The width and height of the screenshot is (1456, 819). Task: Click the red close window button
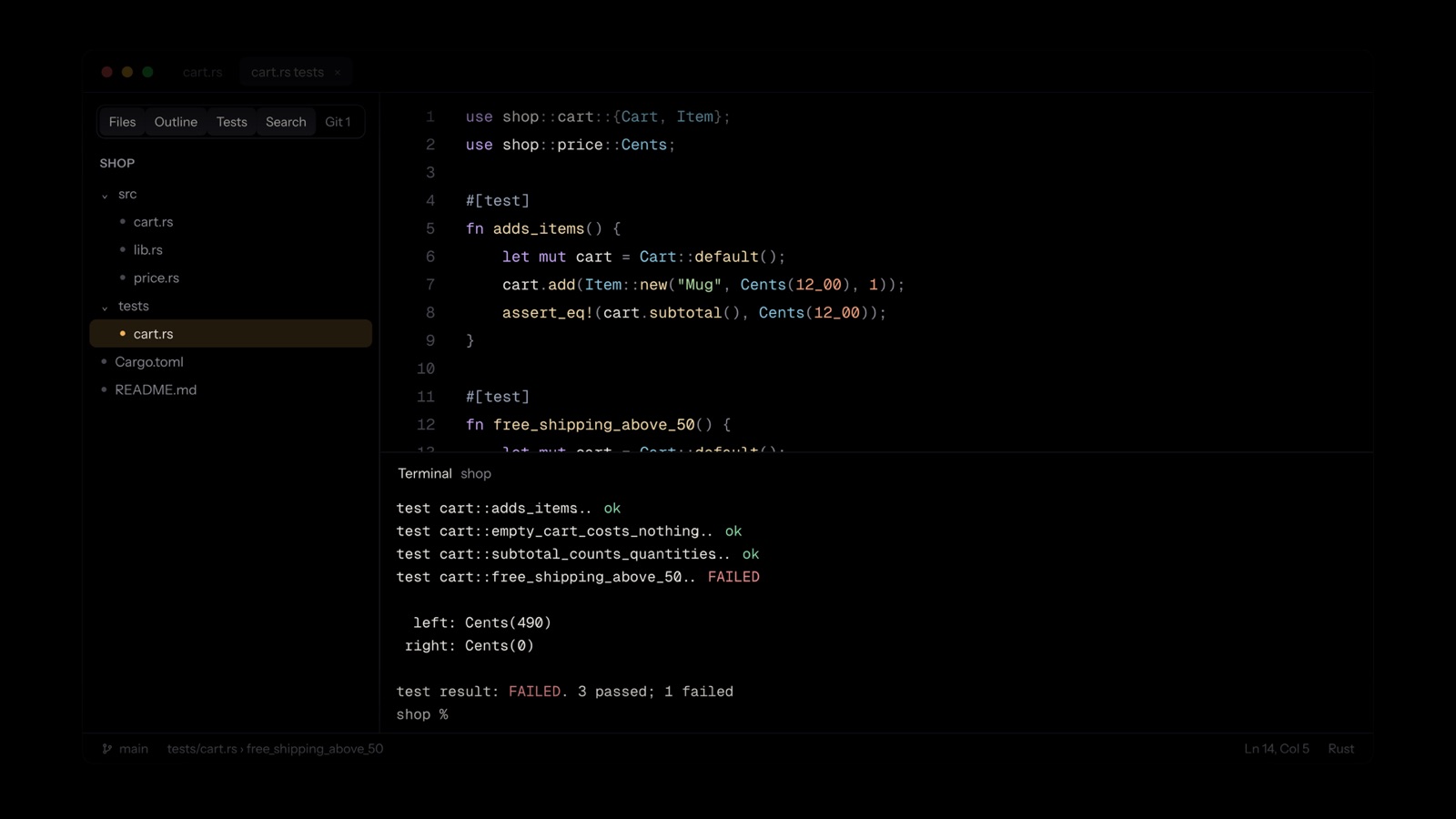[107, 72]
